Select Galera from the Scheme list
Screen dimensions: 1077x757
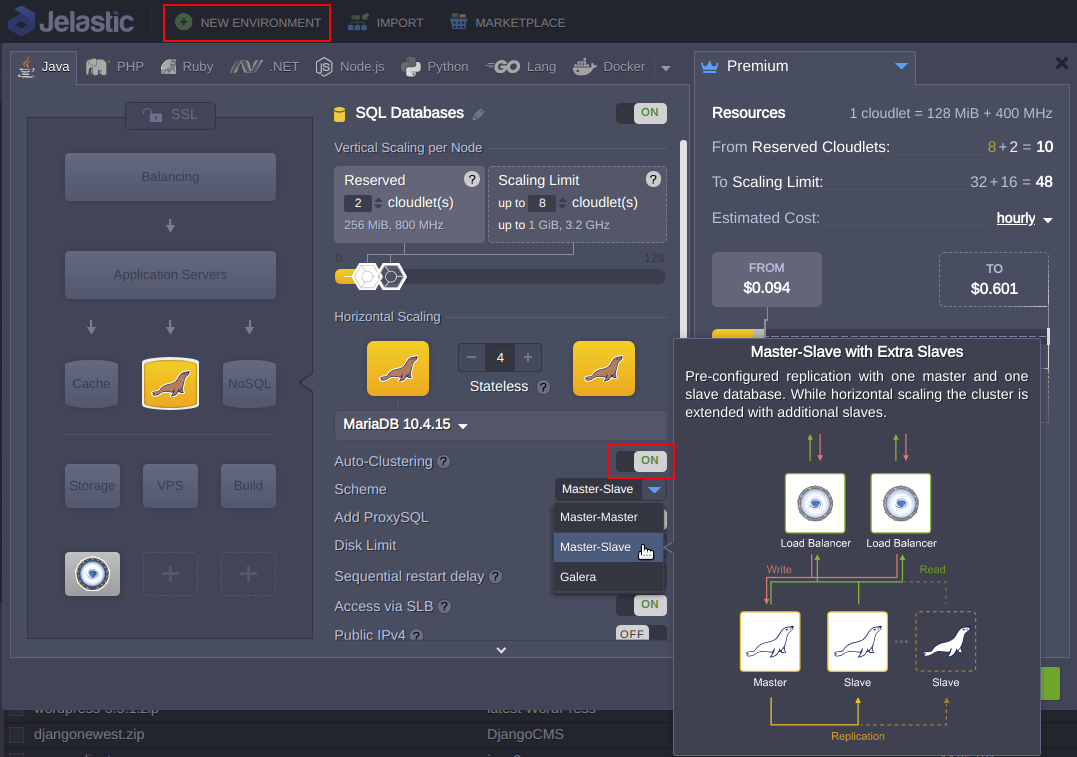click(x=578, y=577)
